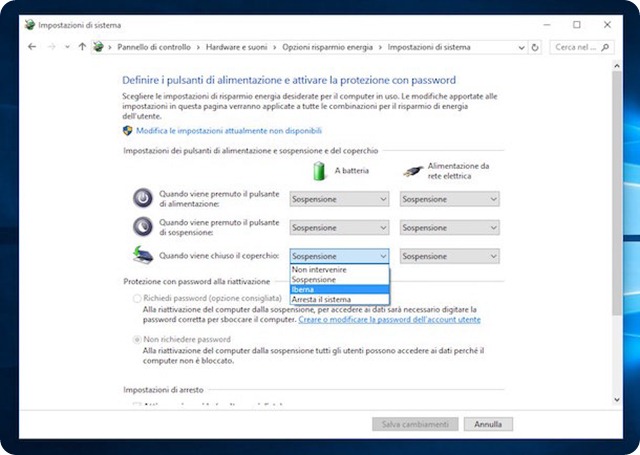Click the A batteria column label
Viewport: 640px width, 455px height.
(351, 171)
